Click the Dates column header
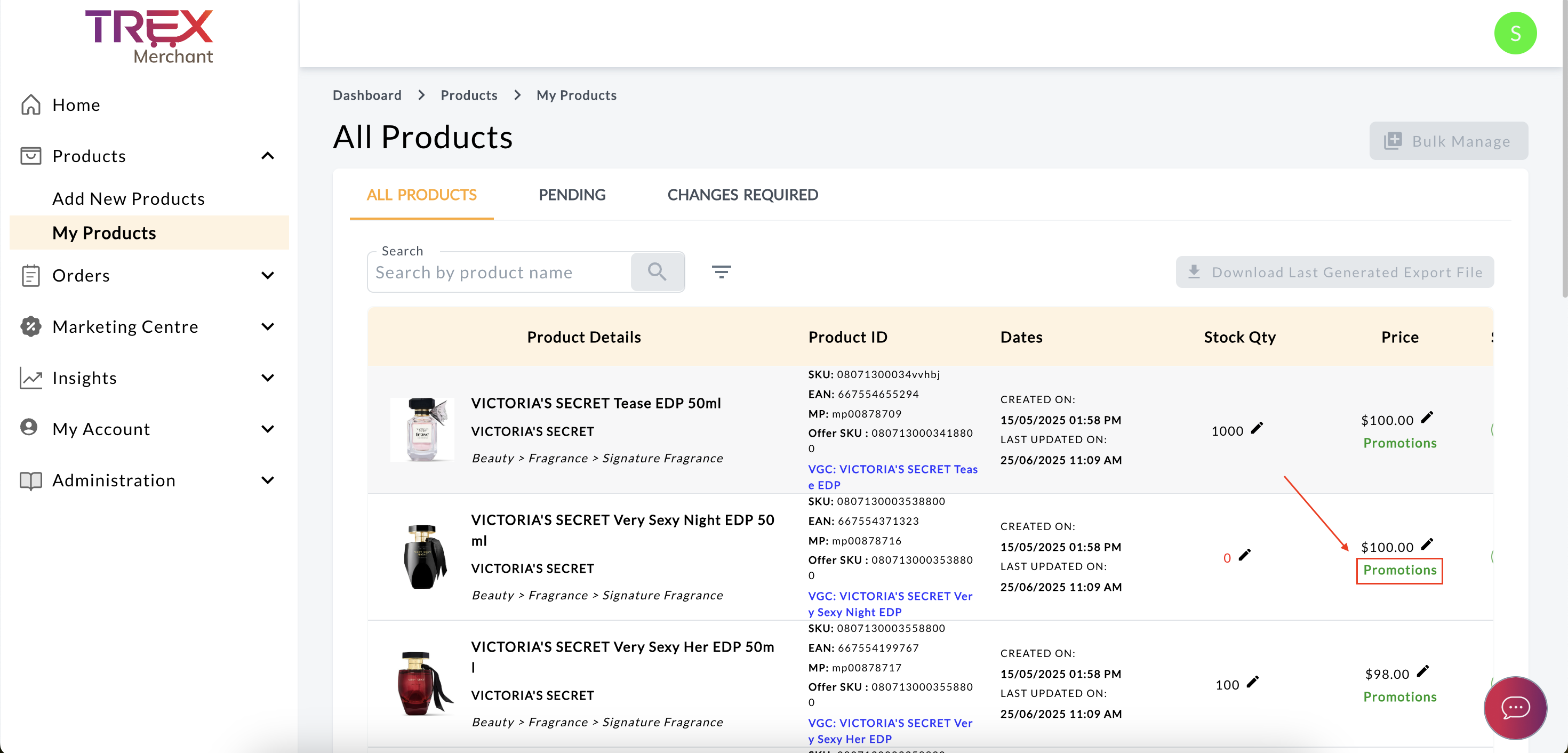Image resolution: width=1568 pixels, height=753 pixels. click(1021, 337)
